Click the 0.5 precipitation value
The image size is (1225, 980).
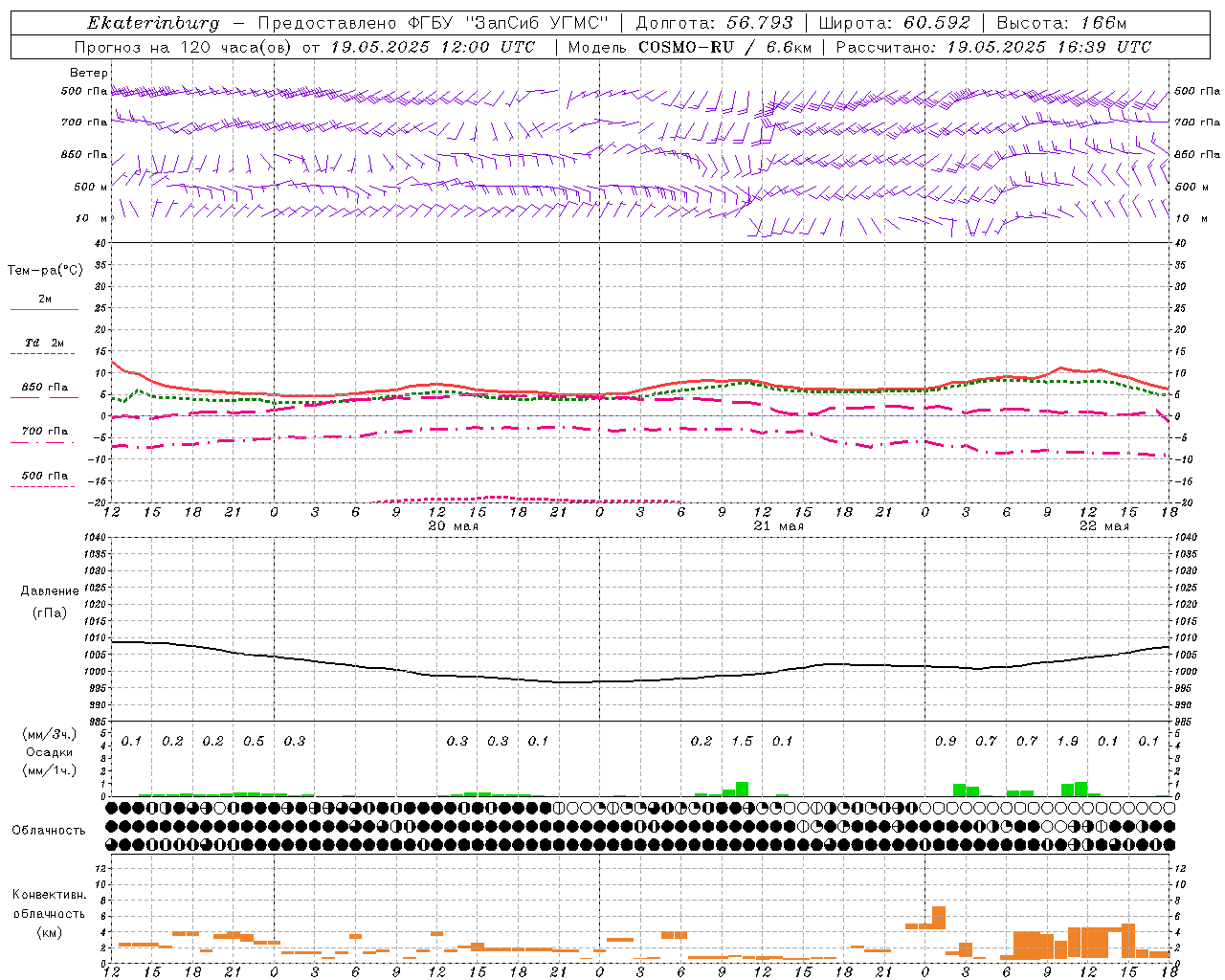[254, 742]
